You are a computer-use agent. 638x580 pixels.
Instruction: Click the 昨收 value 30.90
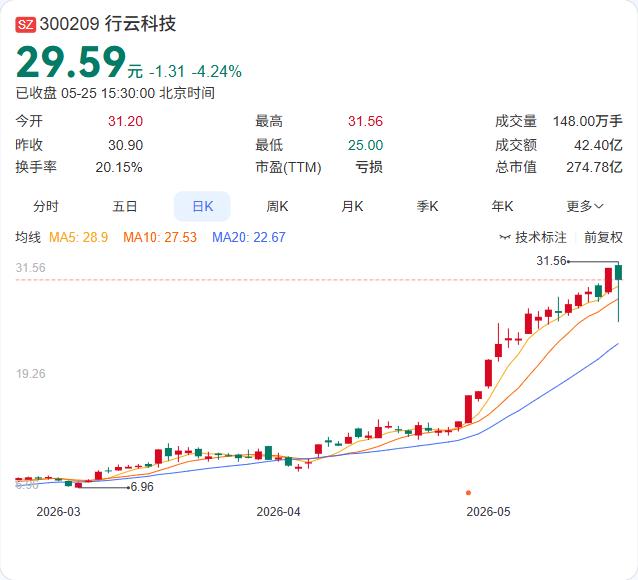pyautogui.click(x=125, y=145)
